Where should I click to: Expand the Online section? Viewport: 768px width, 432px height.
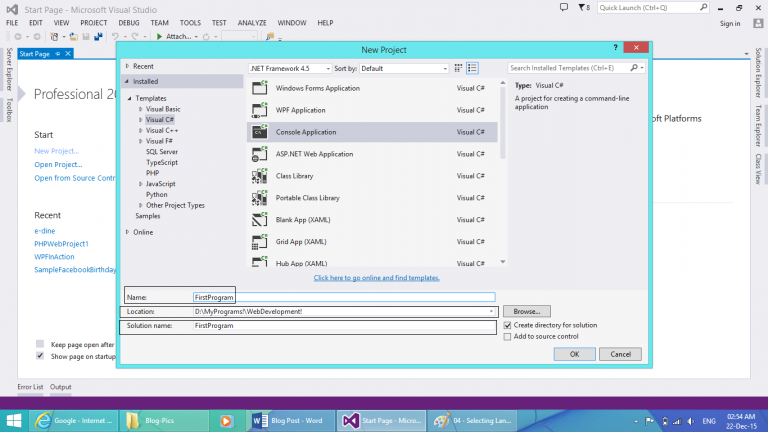(x=127, y=232)
